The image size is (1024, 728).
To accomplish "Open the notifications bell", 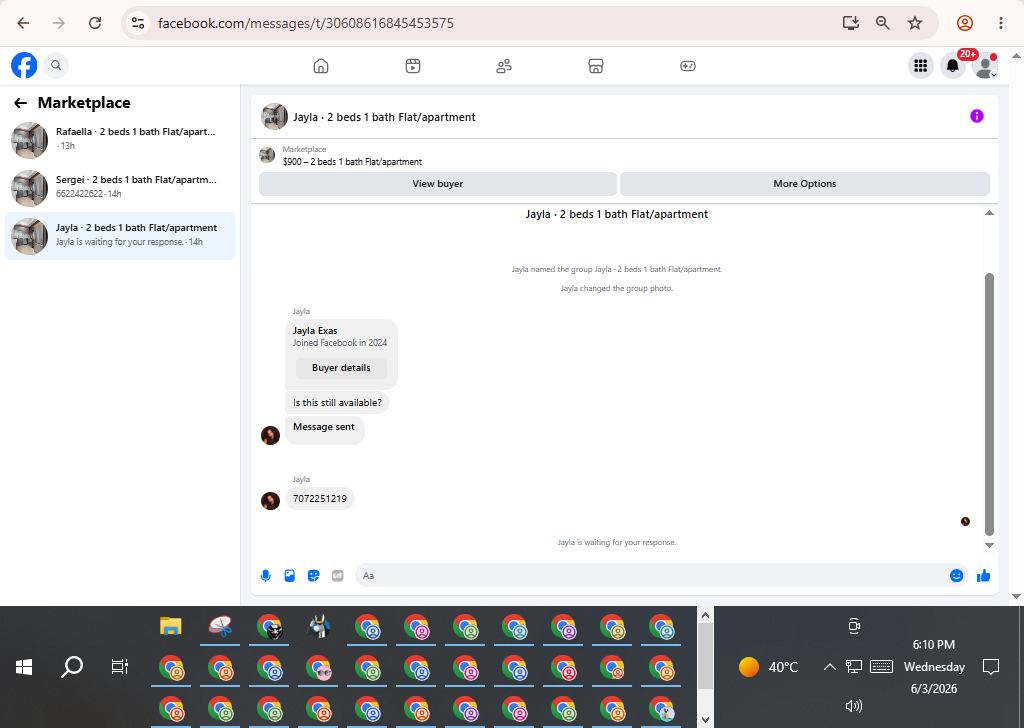I will (x=953, y=65).
